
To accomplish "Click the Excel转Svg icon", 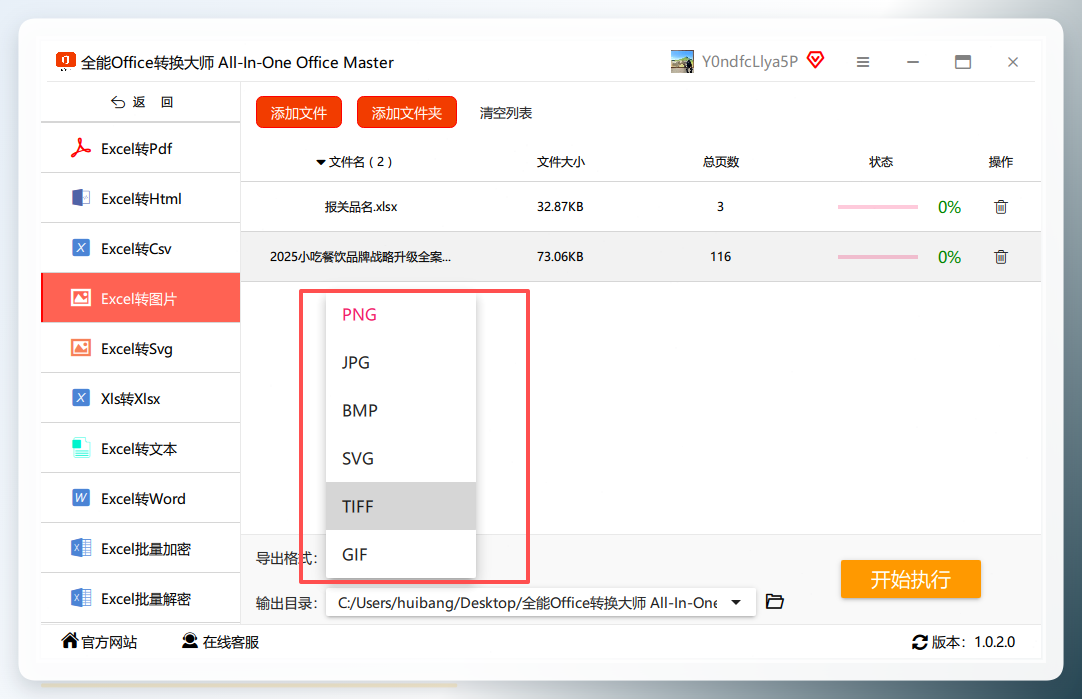I will point(81,348).
